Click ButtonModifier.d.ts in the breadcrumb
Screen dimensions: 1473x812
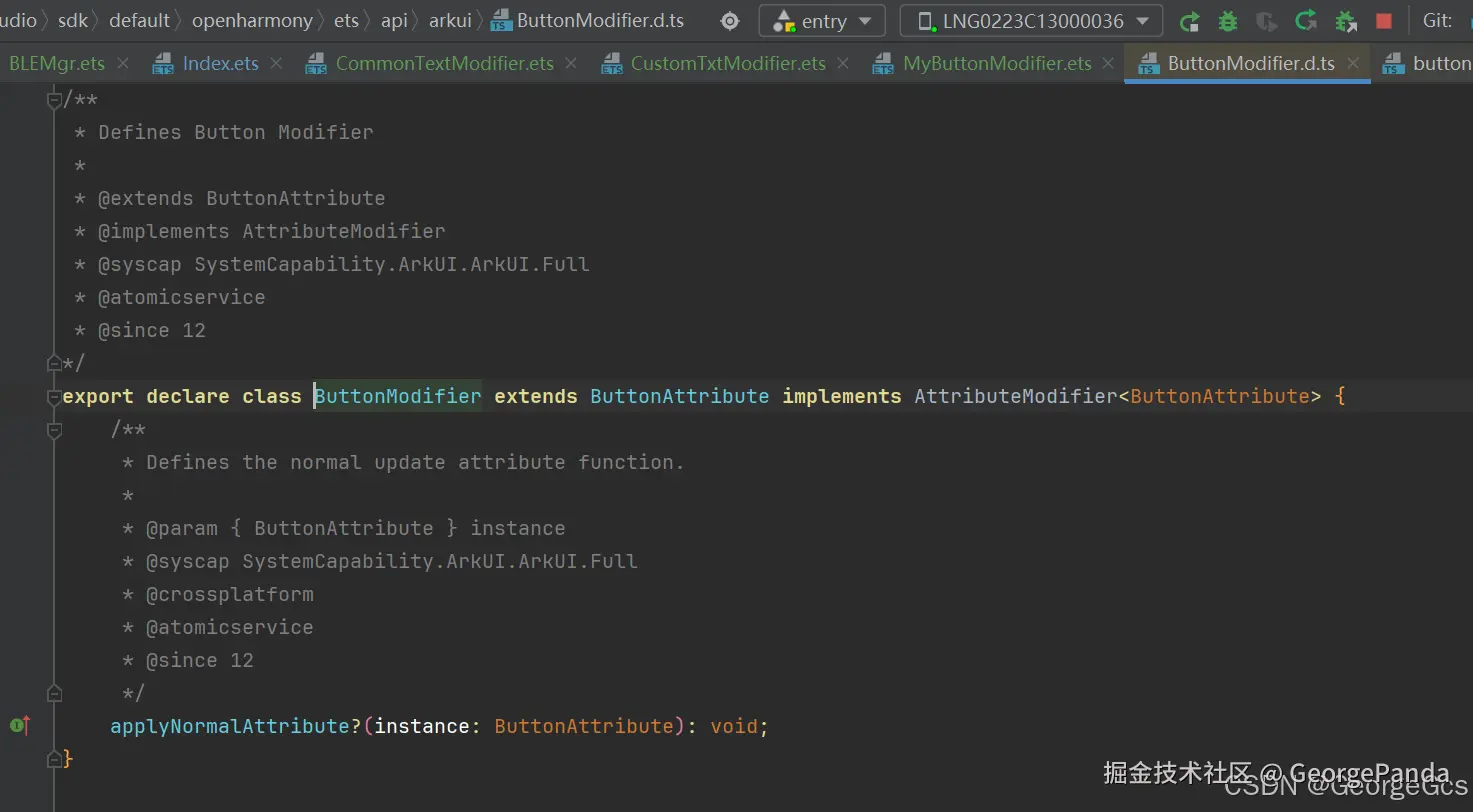pyautogui.click(x=600, y=21)
